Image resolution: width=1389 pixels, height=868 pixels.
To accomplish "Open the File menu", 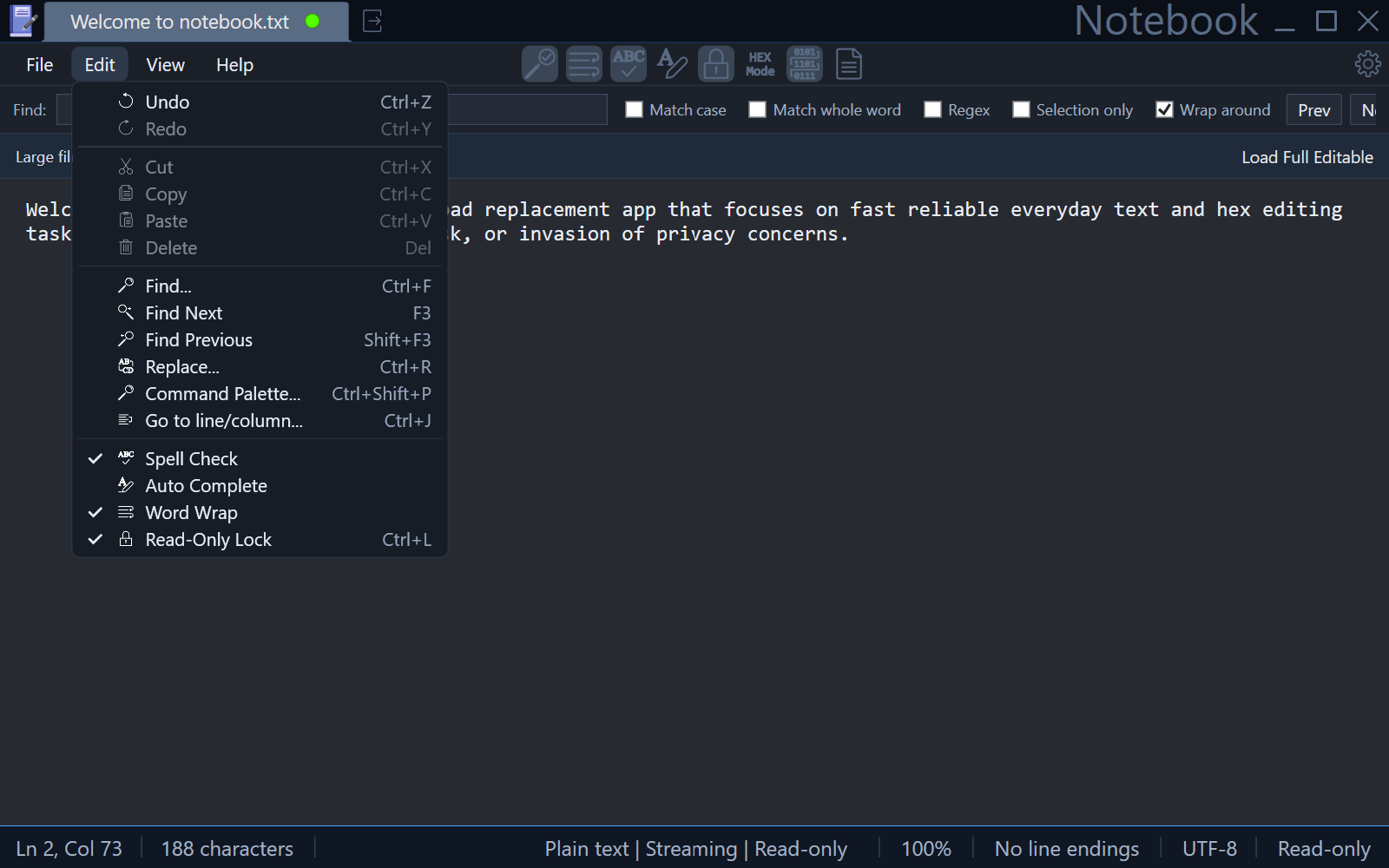I will [x=40, y=64].
